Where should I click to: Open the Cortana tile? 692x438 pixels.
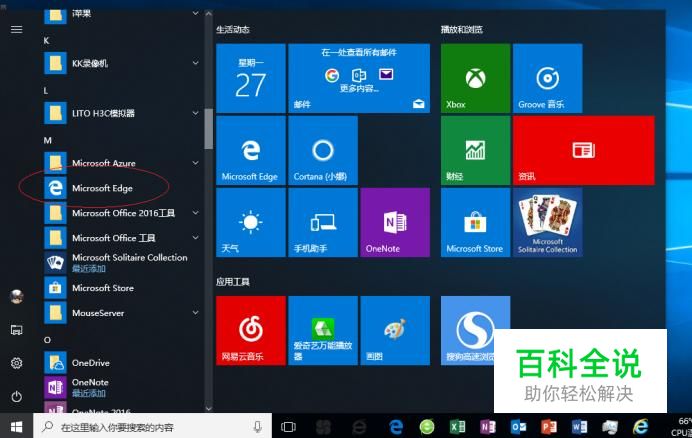(323, 150)
